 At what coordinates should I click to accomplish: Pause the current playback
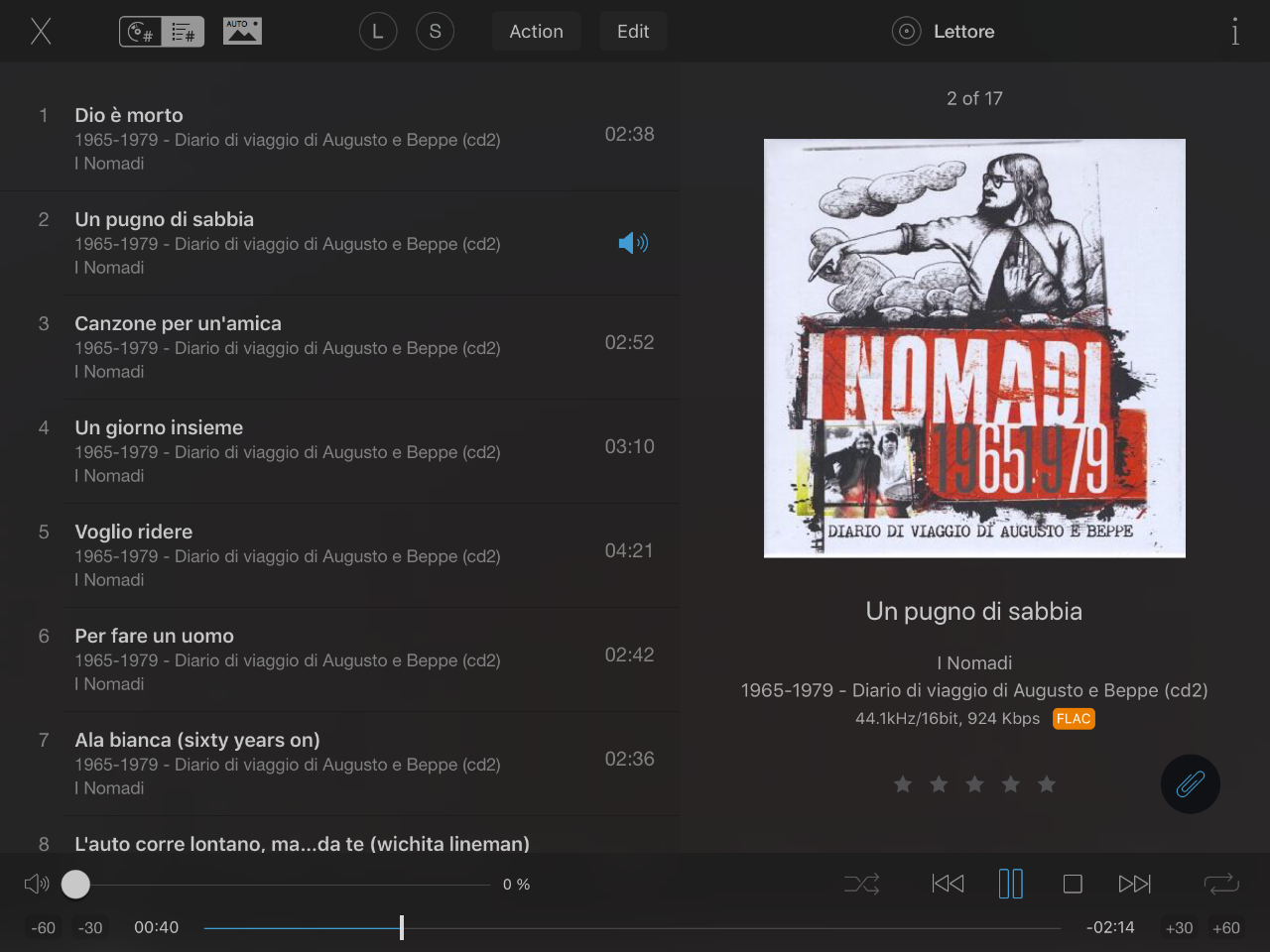(x=1010, y=884)
